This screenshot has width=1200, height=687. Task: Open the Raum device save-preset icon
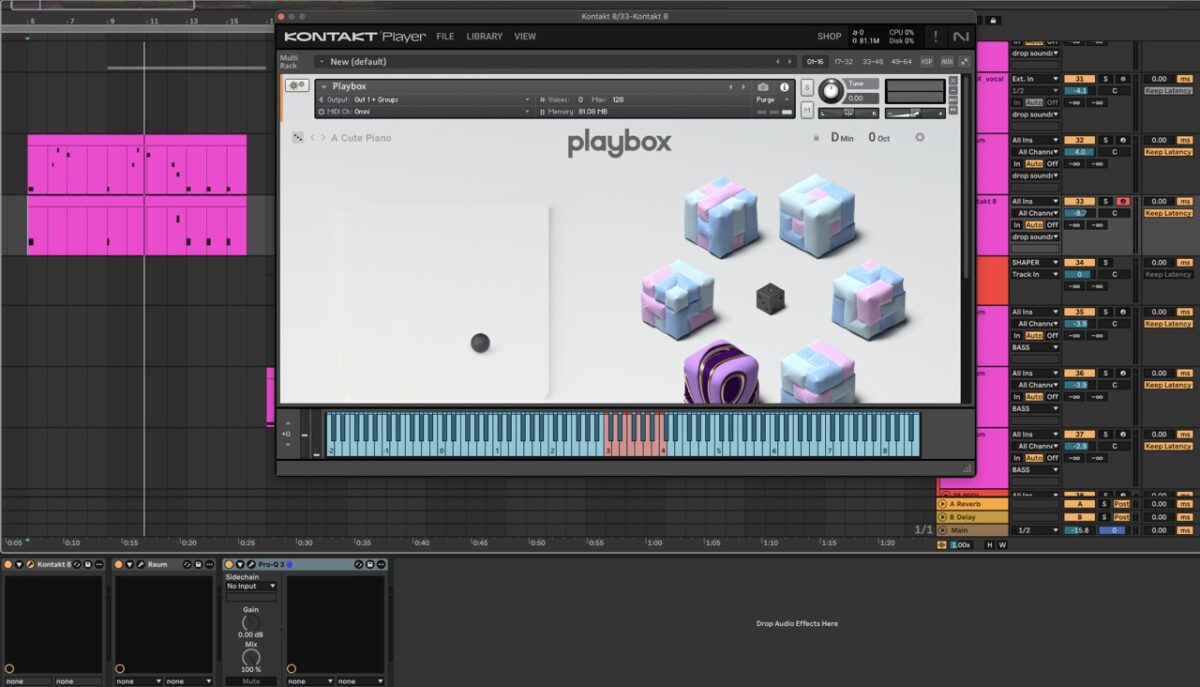tap(197, 563)
